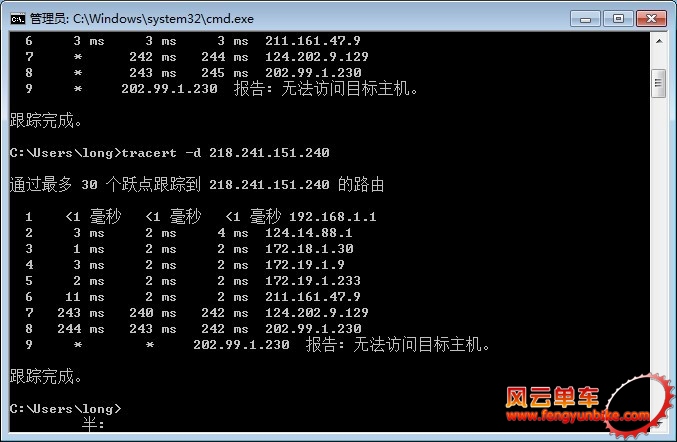
Task: Click IP address 192.168.1.1 in hop 1
Action: [332, 217]
